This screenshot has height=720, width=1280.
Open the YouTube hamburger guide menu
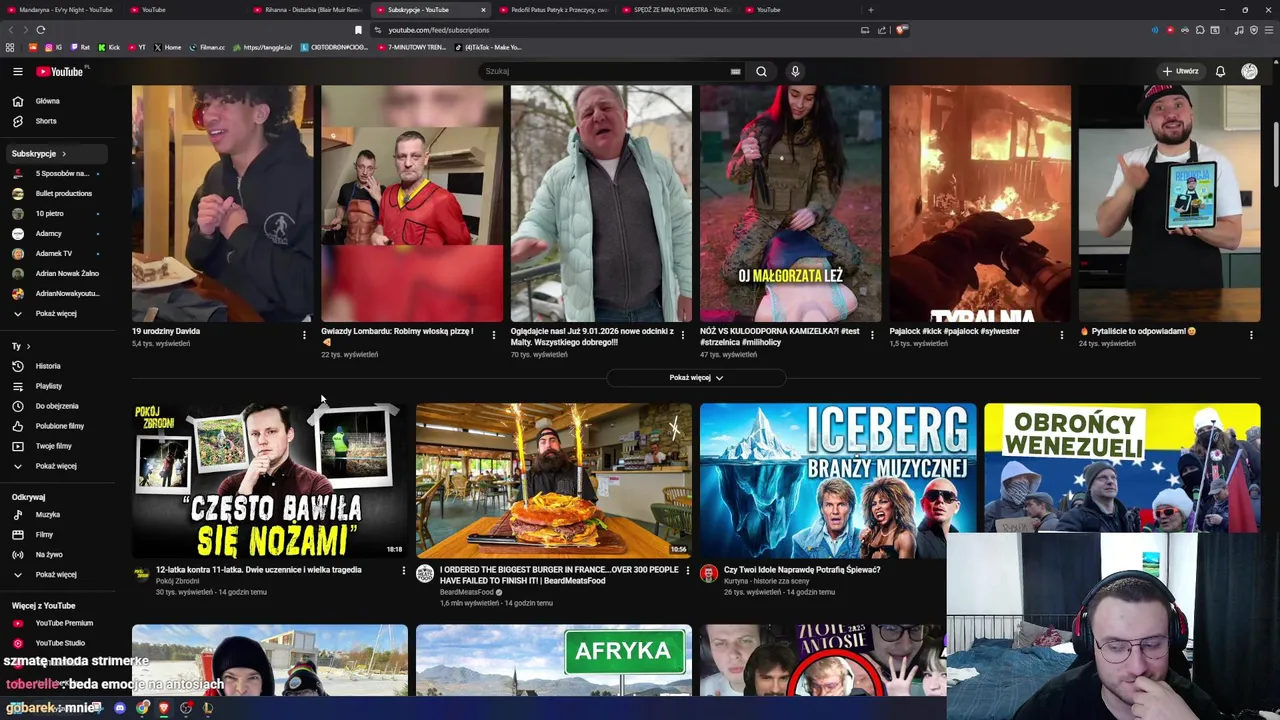pyautogui.click(x=17, y=71)
